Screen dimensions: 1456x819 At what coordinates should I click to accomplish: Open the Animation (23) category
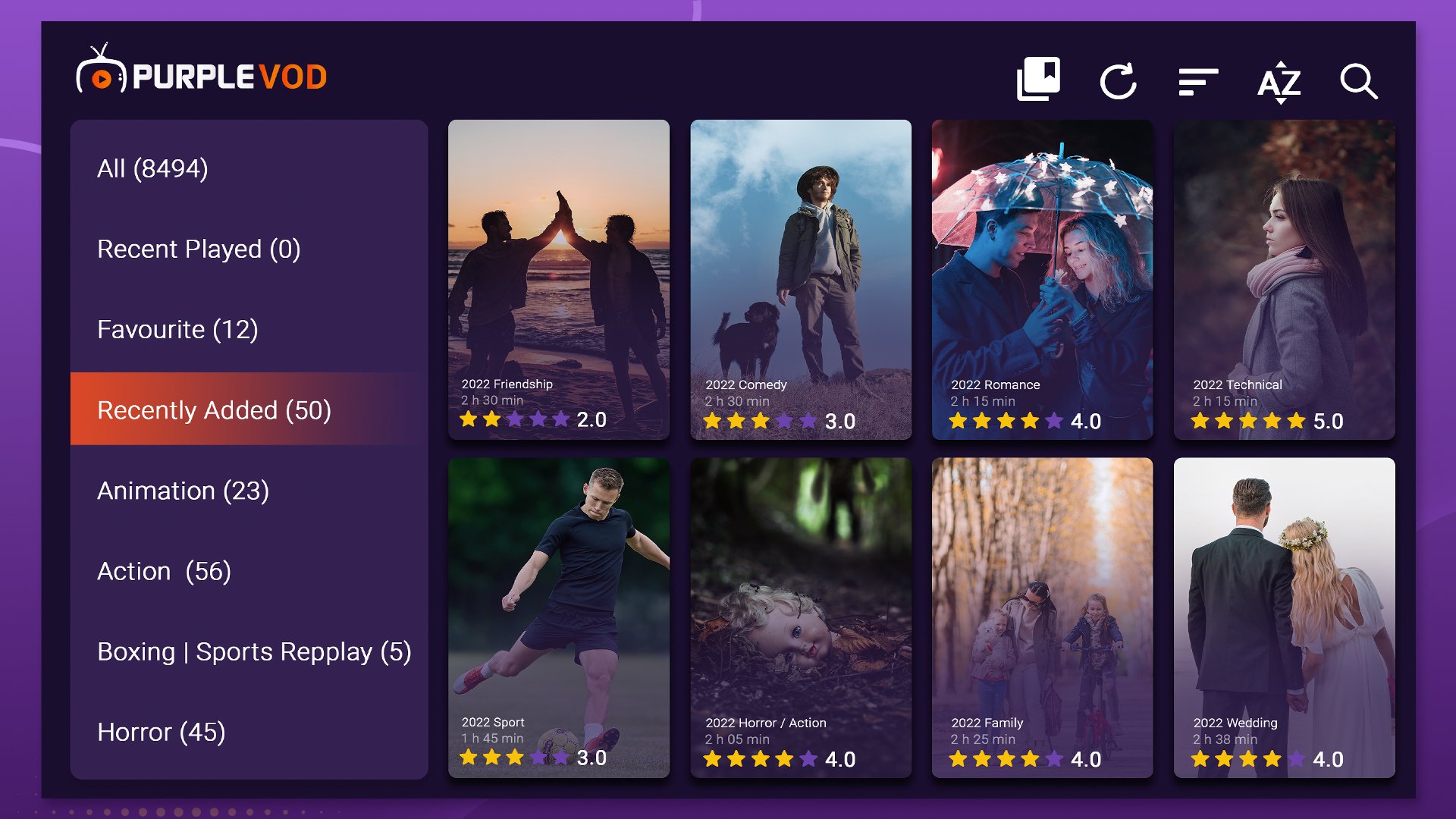point(249,491)
